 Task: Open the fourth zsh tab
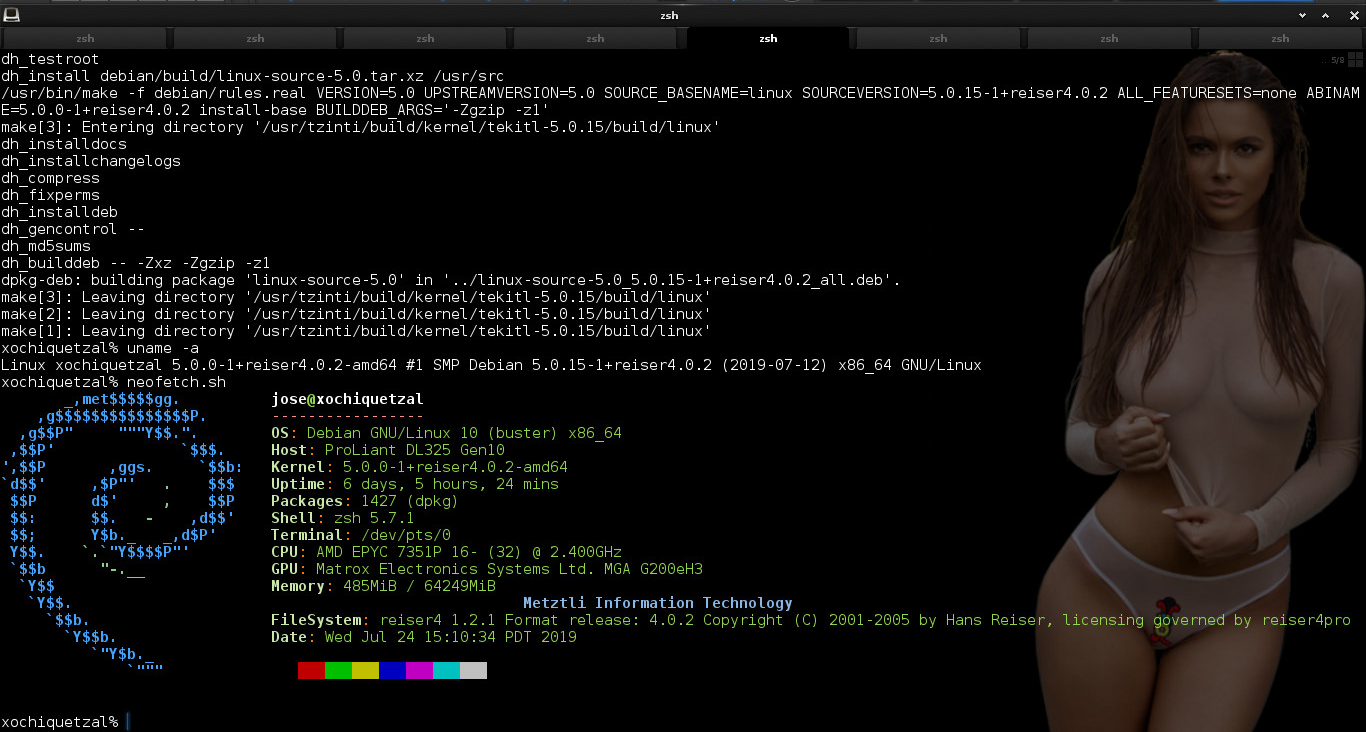click(x=597, y=39)
